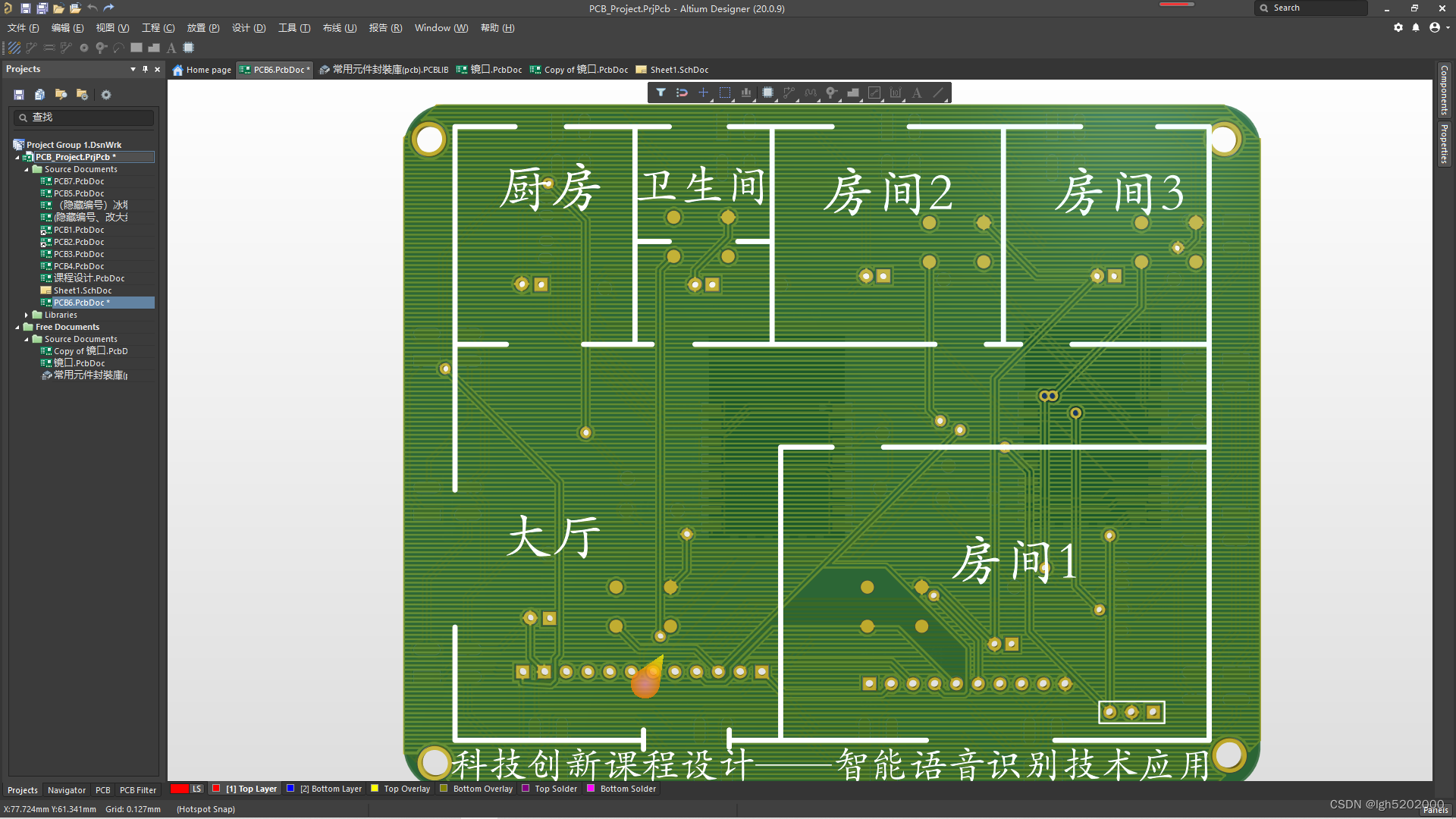The height and width of the screenshot is (819, 1456).
Task: Select the rectangular selection tool in active bar
Action: point(725,93)
